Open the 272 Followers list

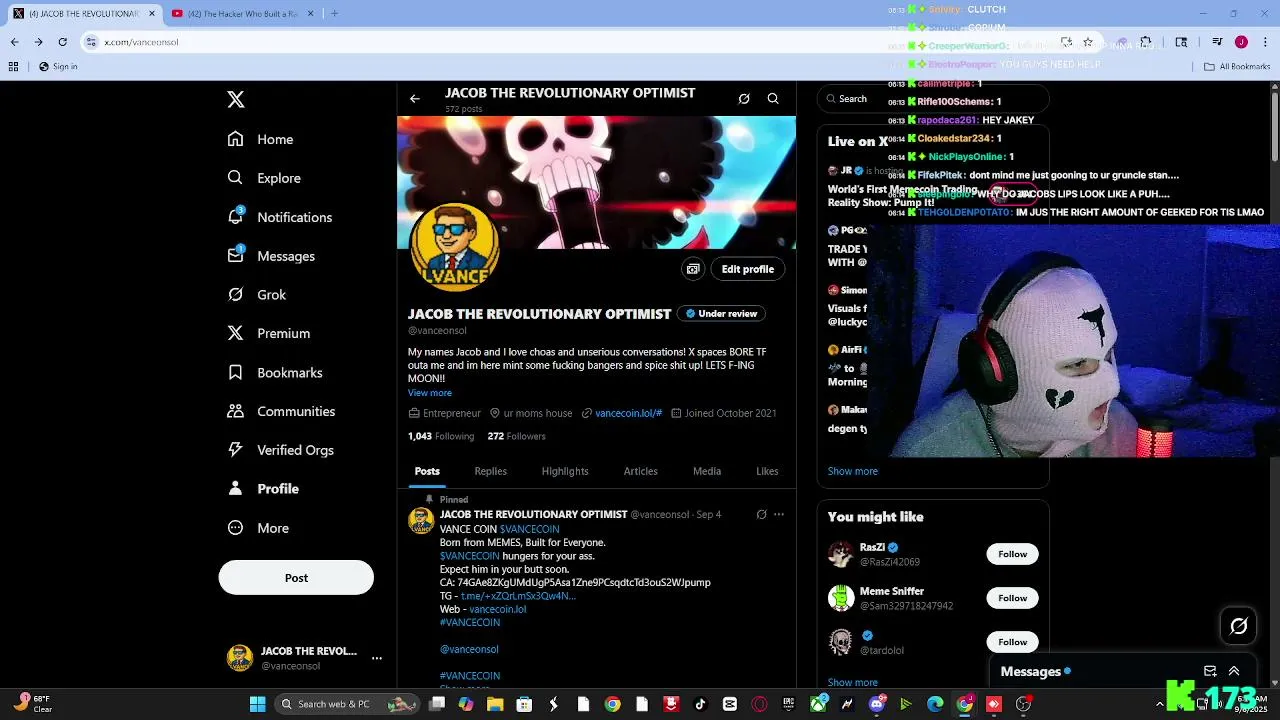coord(517,436)
